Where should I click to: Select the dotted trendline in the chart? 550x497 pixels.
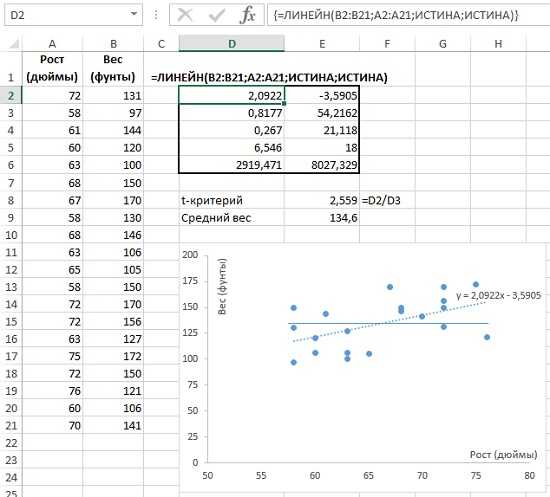point(389,321)
